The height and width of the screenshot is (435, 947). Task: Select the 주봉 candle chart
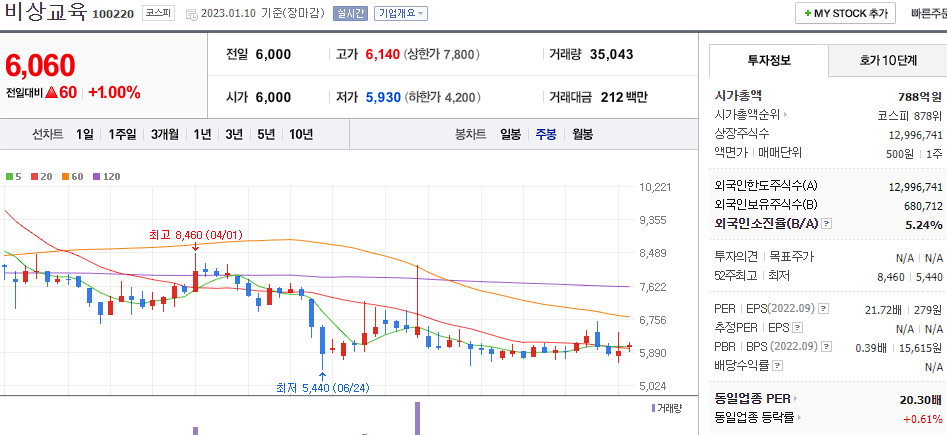pyautogui.click(x=547, y=134)
